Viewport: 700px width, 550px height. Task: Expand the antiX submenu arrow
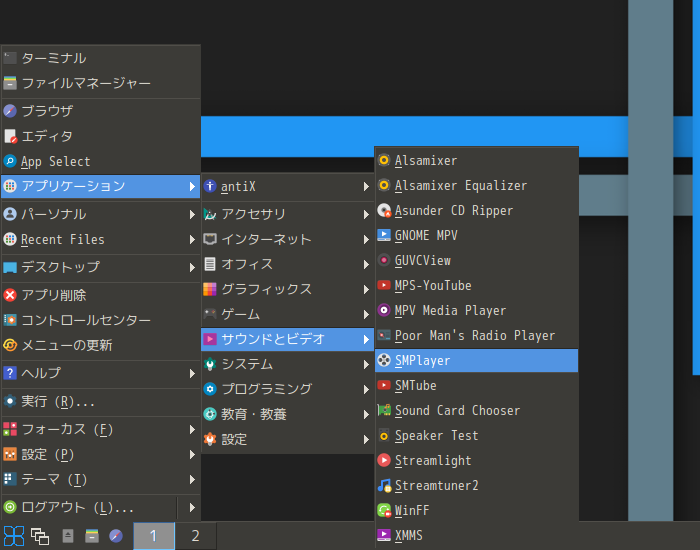pyautogui.click(x=366, y=187)
